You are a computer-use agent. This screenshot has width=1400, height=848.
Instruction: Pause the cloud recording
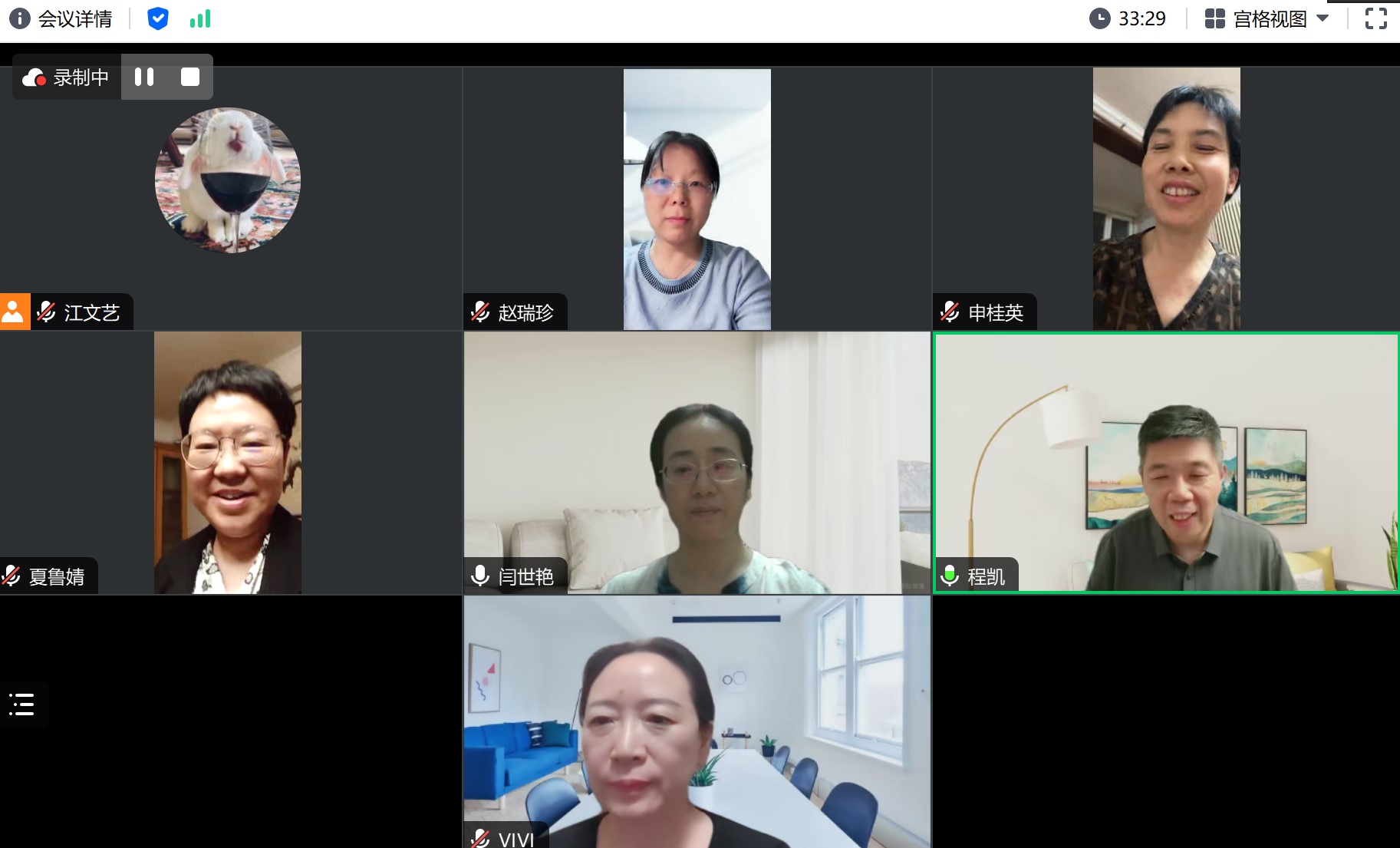[144, 77]
